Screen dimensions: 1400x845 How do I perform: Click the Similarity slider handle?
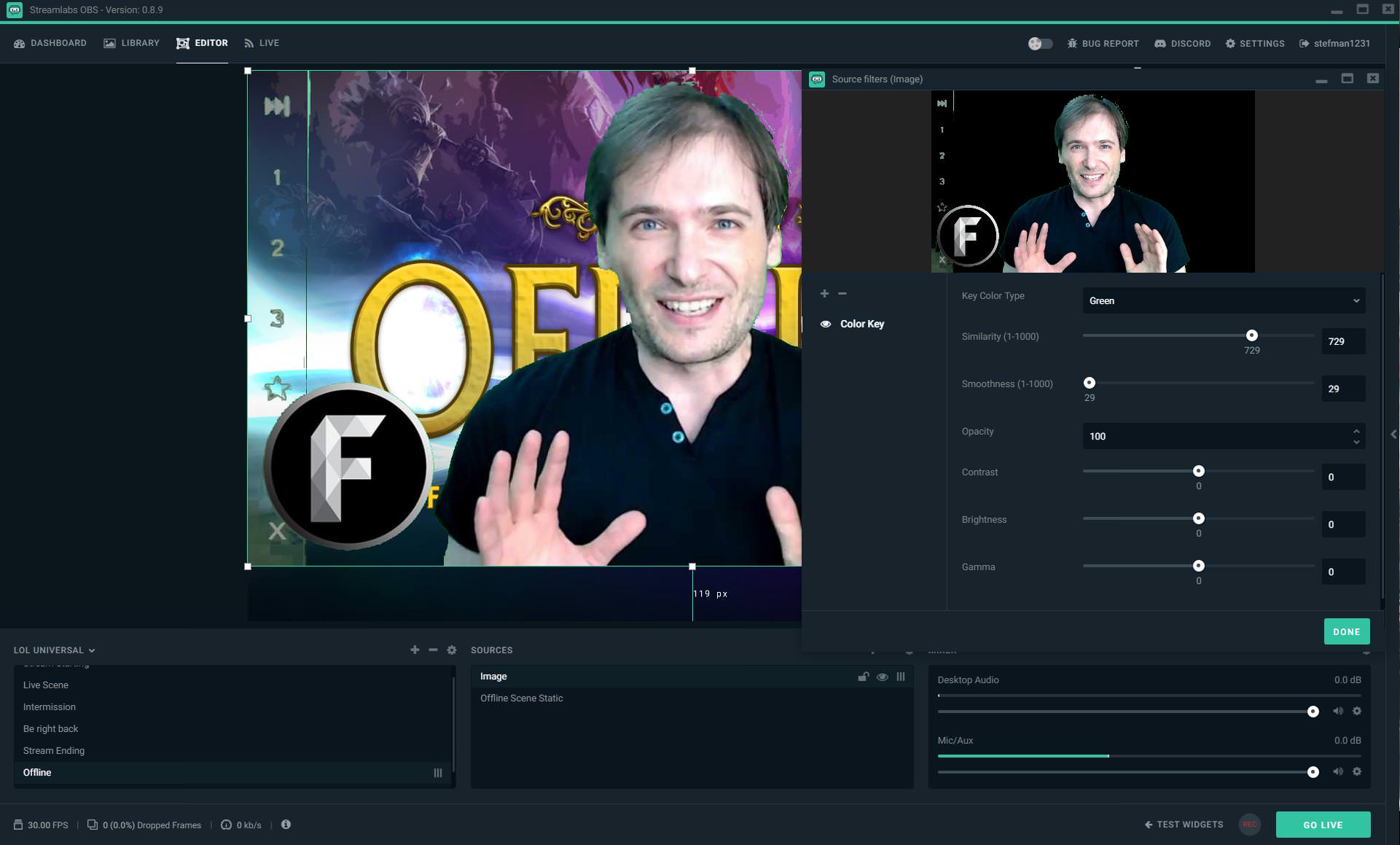pyautogui.click(x=1251, y=335)
